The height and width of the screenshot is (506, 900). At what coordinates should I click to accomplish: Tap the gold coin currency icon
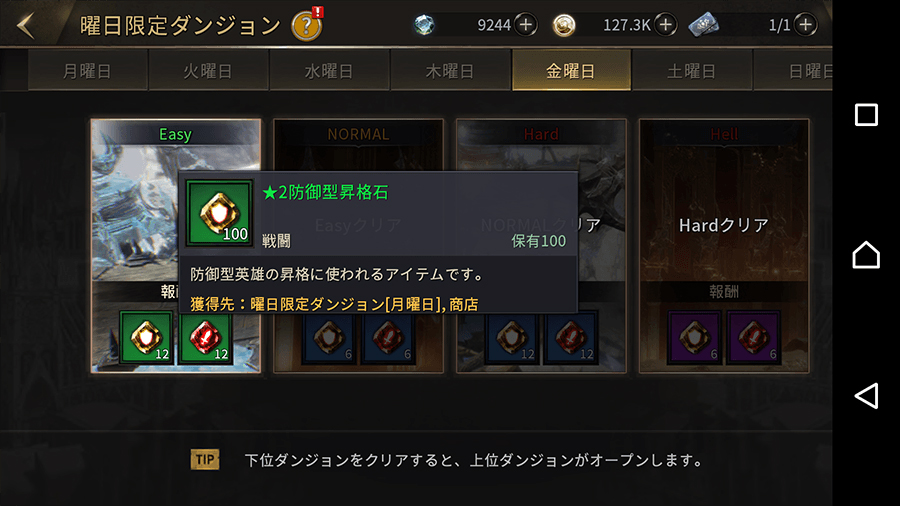[x=564, y=25]
